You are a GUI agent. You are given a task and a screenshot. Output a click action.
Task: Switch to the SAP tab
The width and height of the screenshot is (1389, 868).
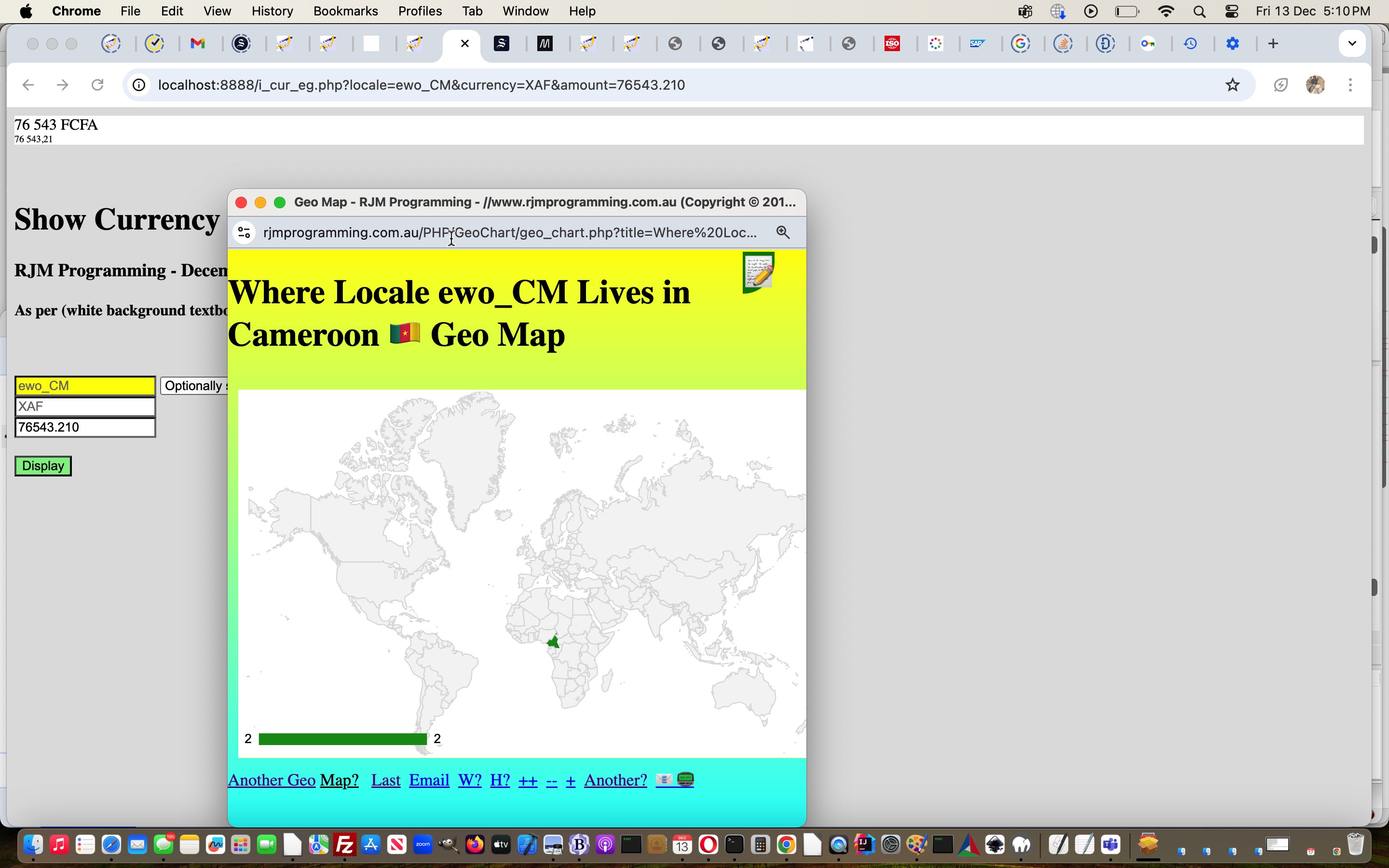click(x=978, y=43)
